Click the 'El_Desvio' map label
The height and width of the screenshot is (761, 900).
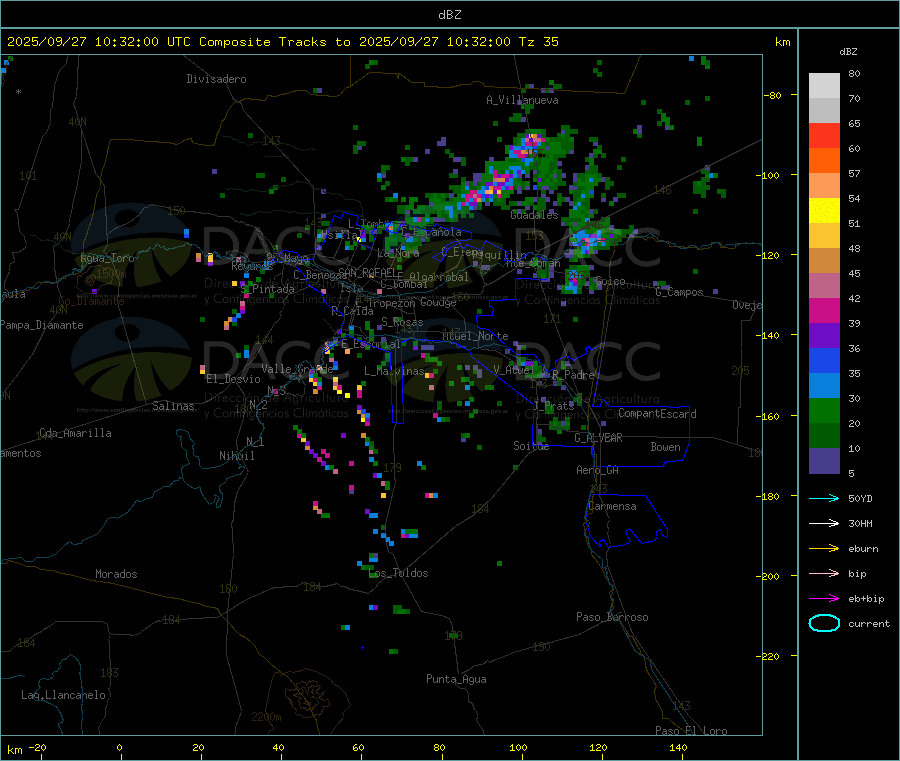coord(234,379)
